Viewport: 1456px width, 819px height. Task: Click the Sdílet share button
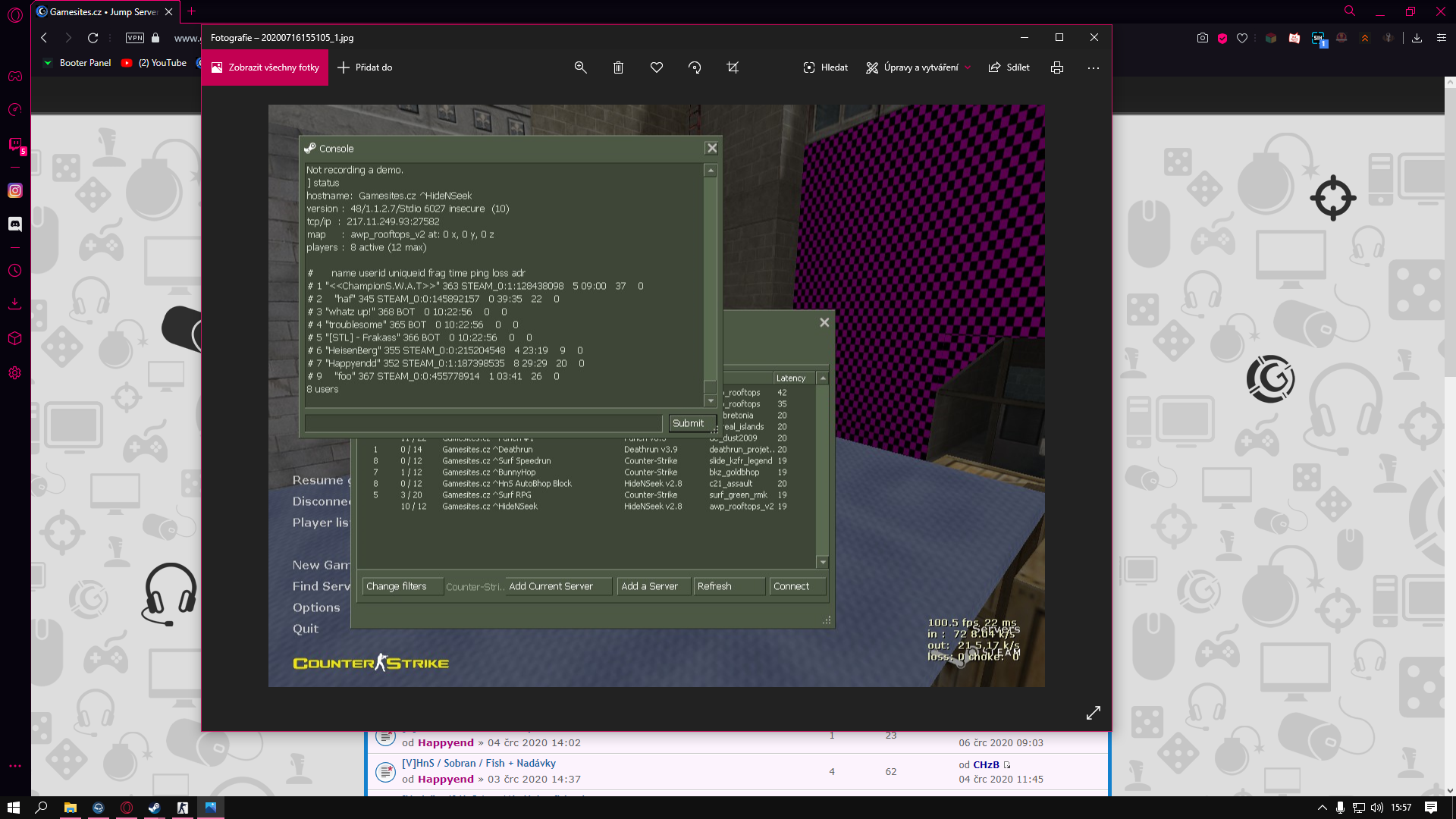1009,67
